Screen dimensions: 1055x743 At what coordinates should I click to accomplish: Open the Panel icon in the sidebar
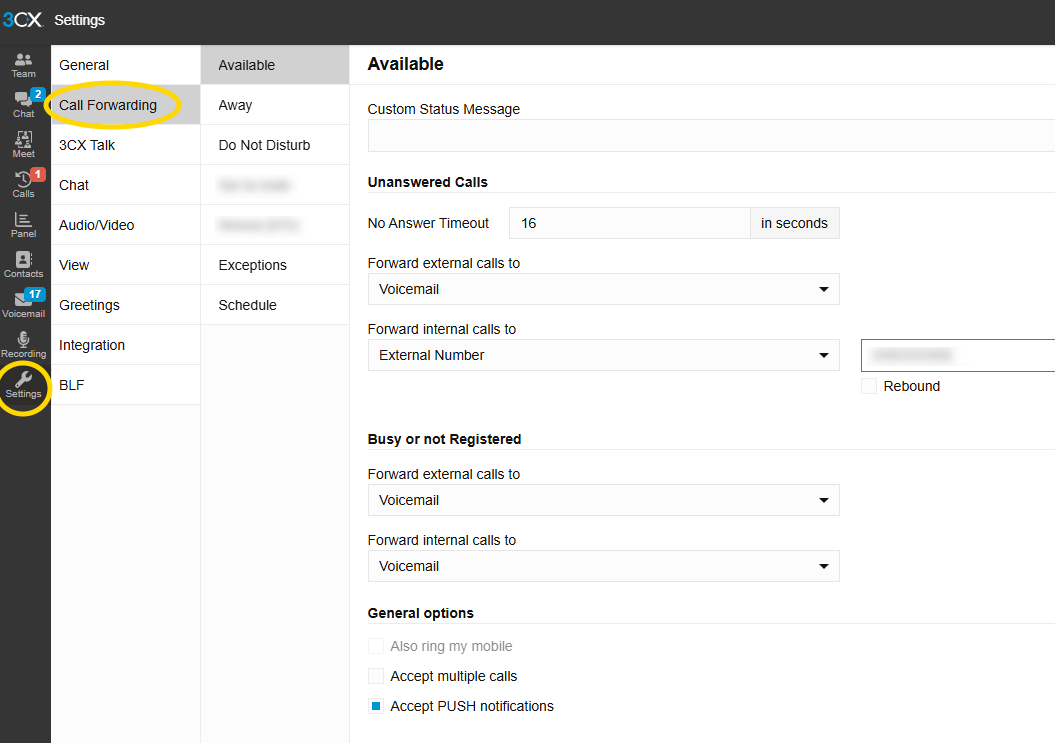point(24,225)
